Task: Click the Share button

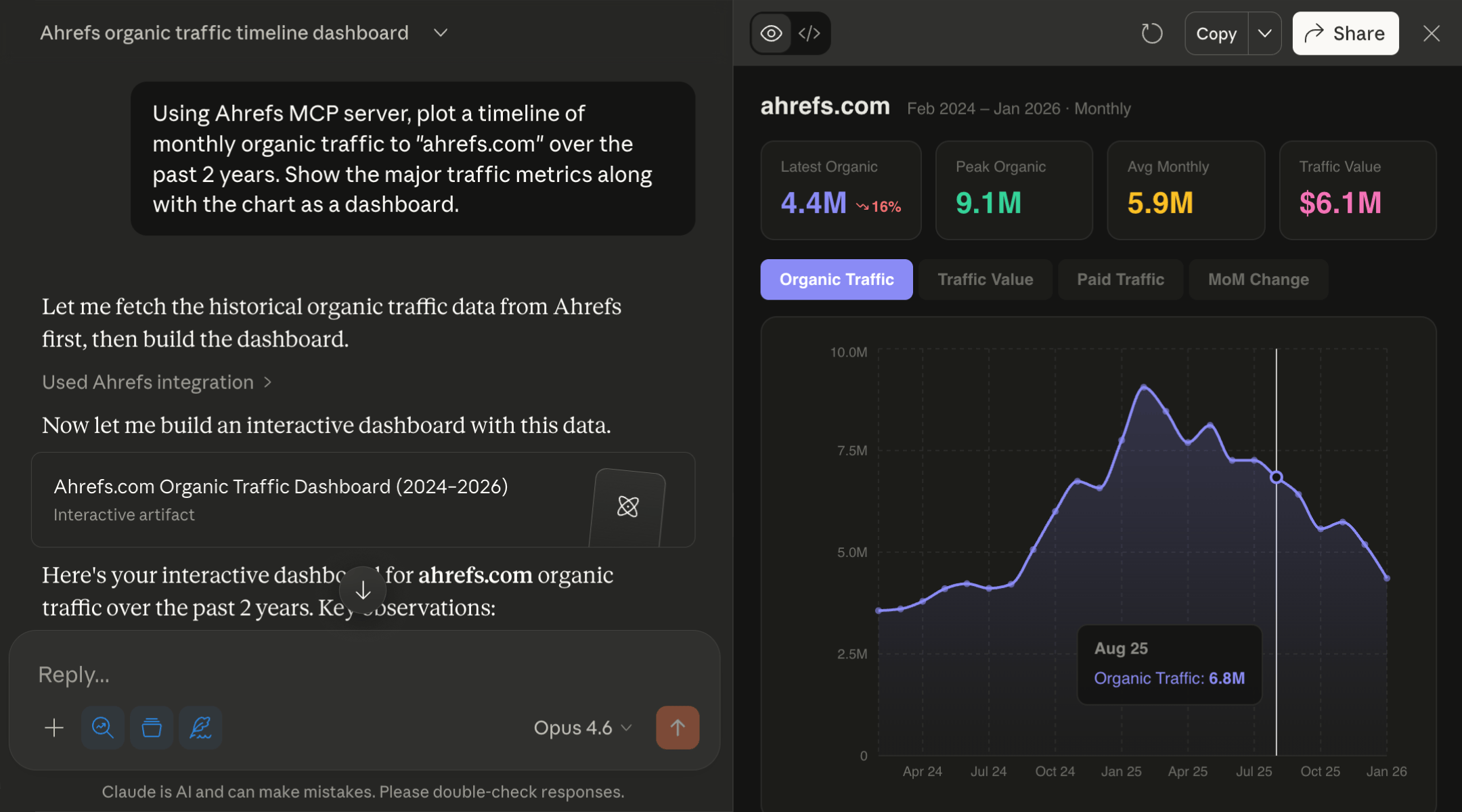Action: click(x=1345, y=33)
